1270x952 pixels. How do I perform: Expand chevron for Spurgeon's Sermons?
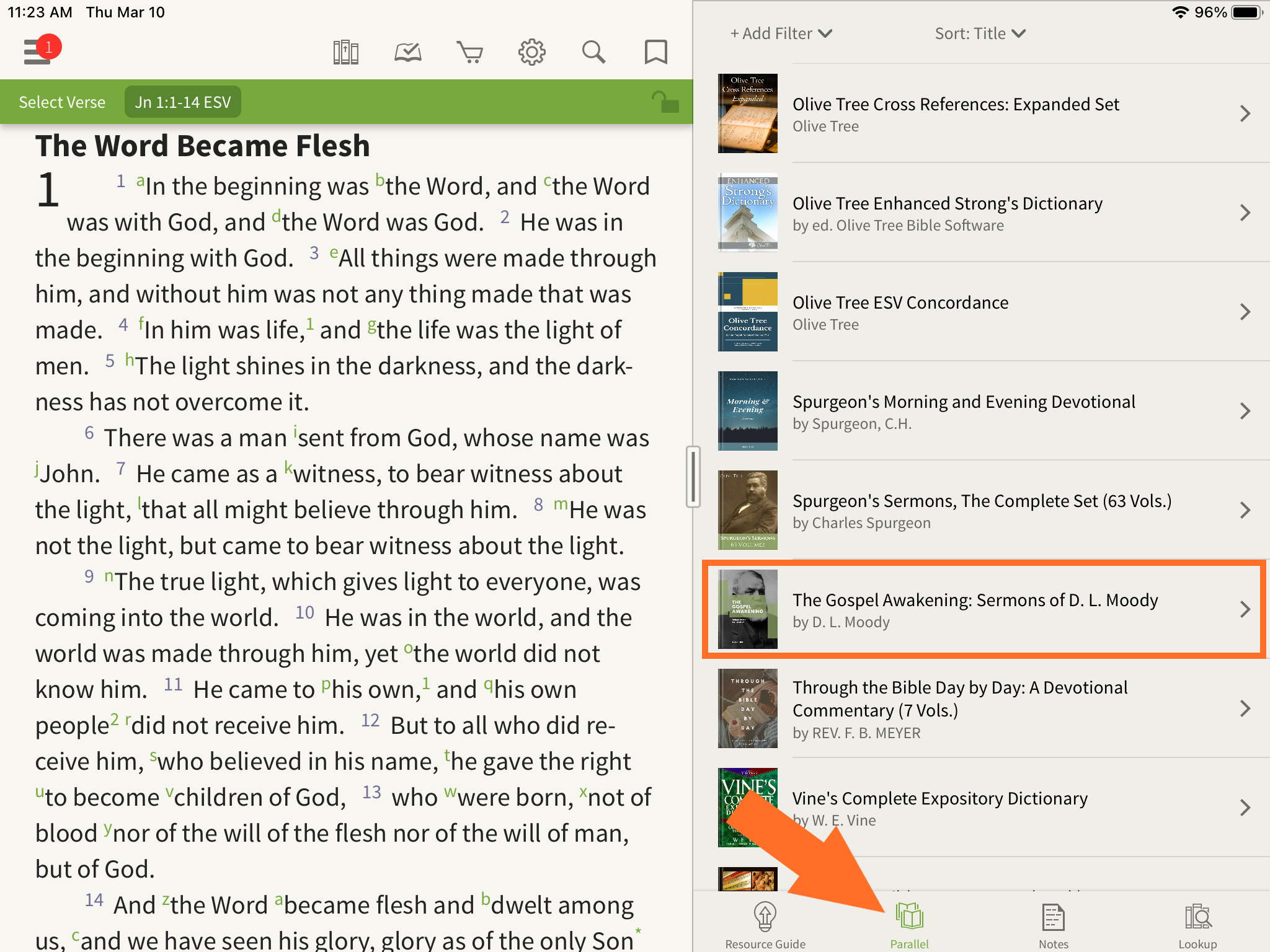coord(1245,510)
